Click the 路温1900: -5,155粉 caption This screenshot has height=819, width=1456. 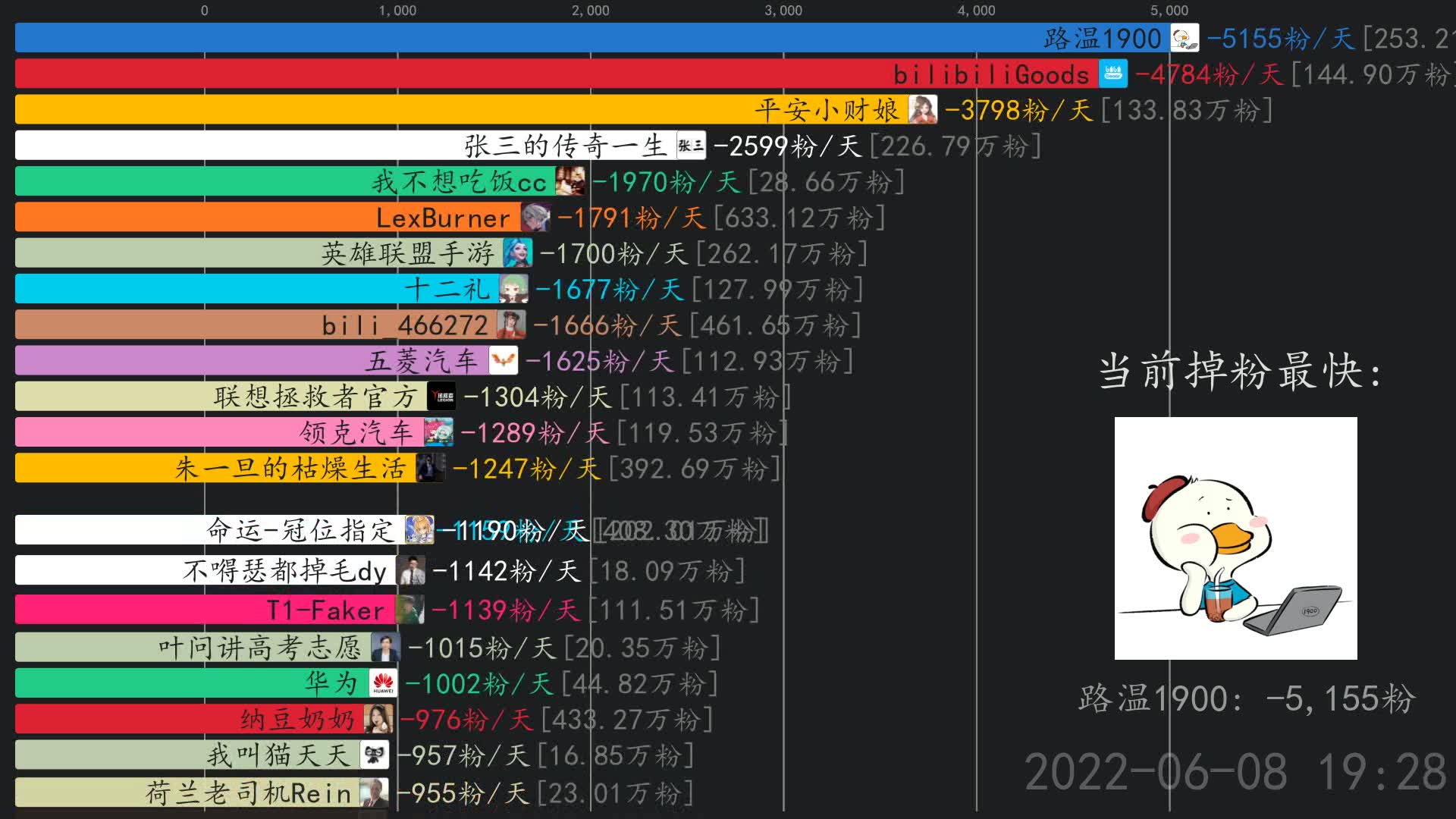pyautogui.click(x=1247, y=698)
